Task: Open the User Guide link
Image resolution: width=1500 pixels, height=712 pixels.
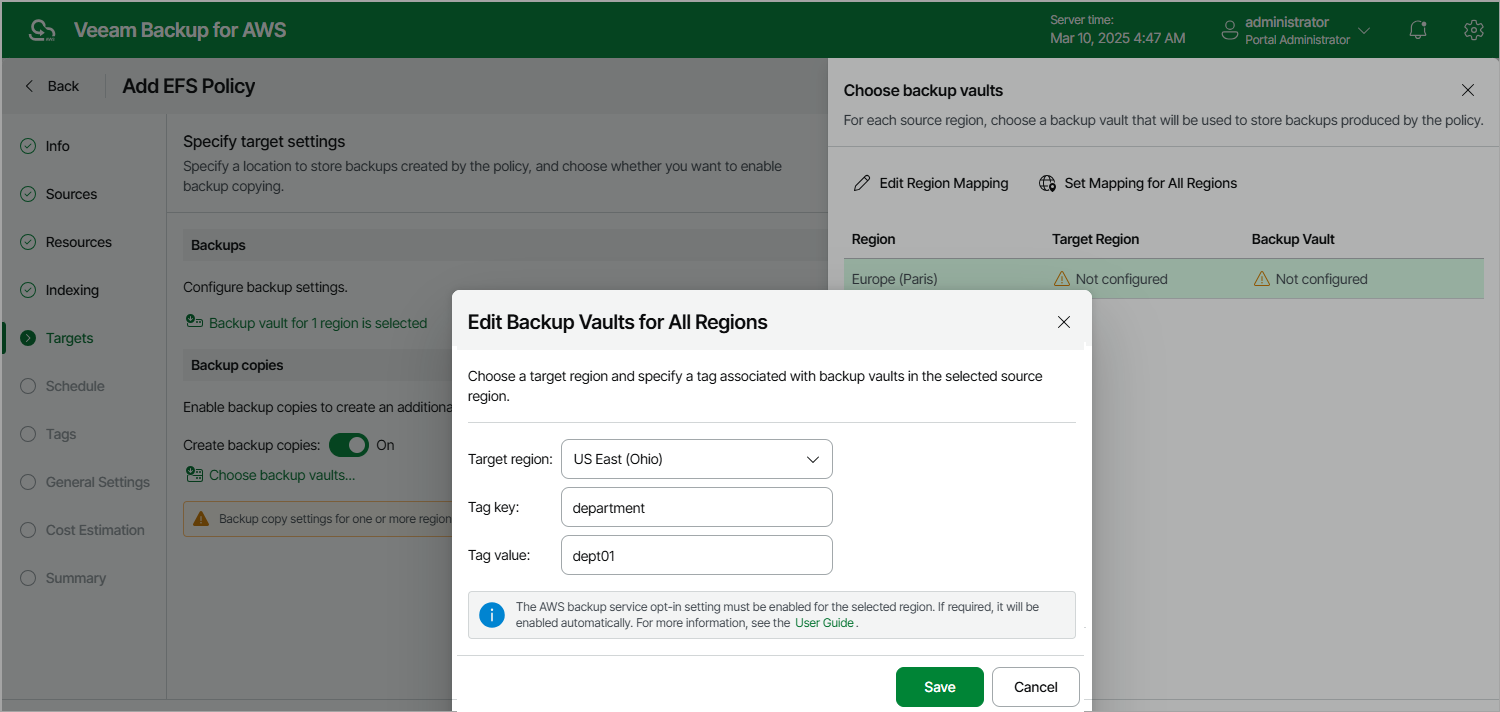Action: click(x=824, y=623)
